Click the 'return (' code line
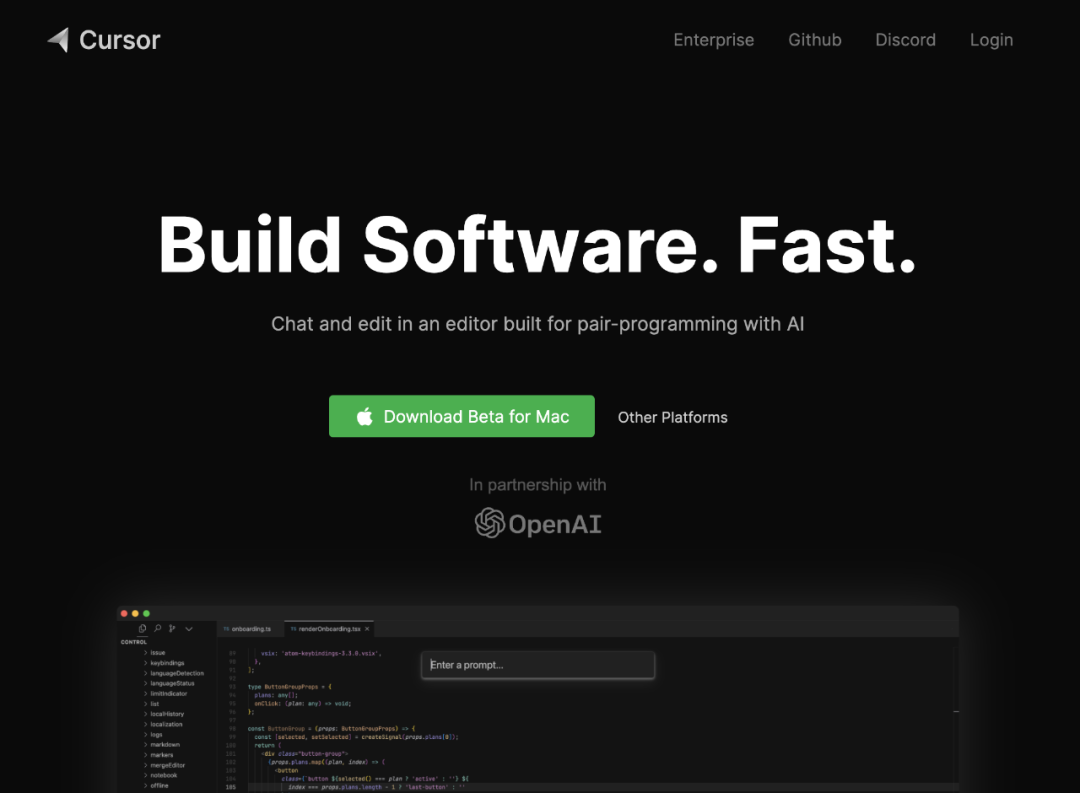 267,745
